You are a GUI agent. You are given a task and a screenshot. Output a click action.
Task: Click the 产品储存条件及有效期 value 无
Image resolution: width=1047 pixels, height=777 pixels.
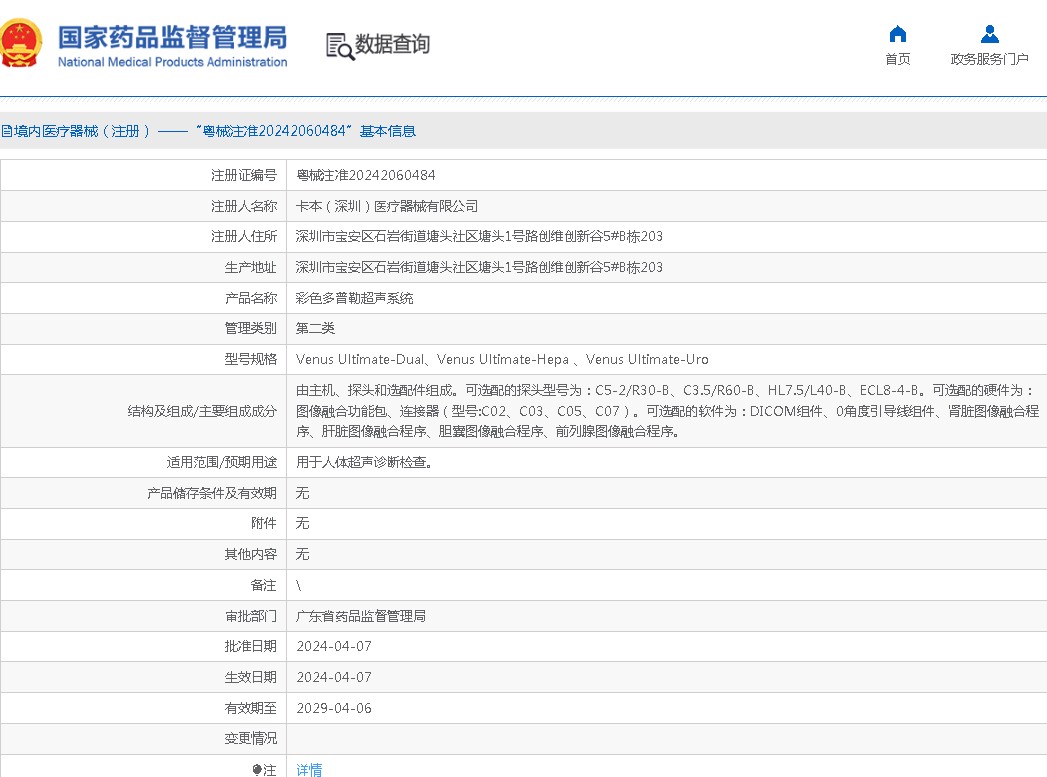(x=302, y=493)
